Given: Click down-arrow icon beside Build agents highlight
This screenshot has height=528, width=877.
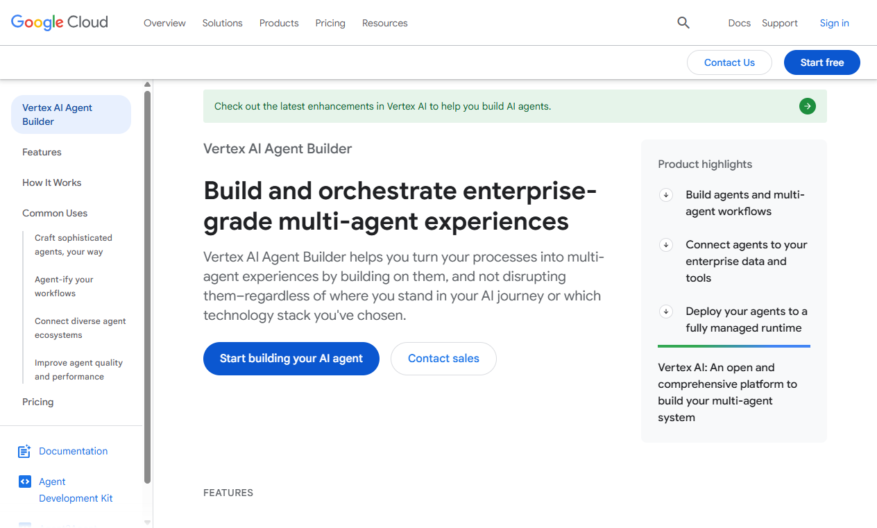Looking at the screenshot, I should click(666, 195).
